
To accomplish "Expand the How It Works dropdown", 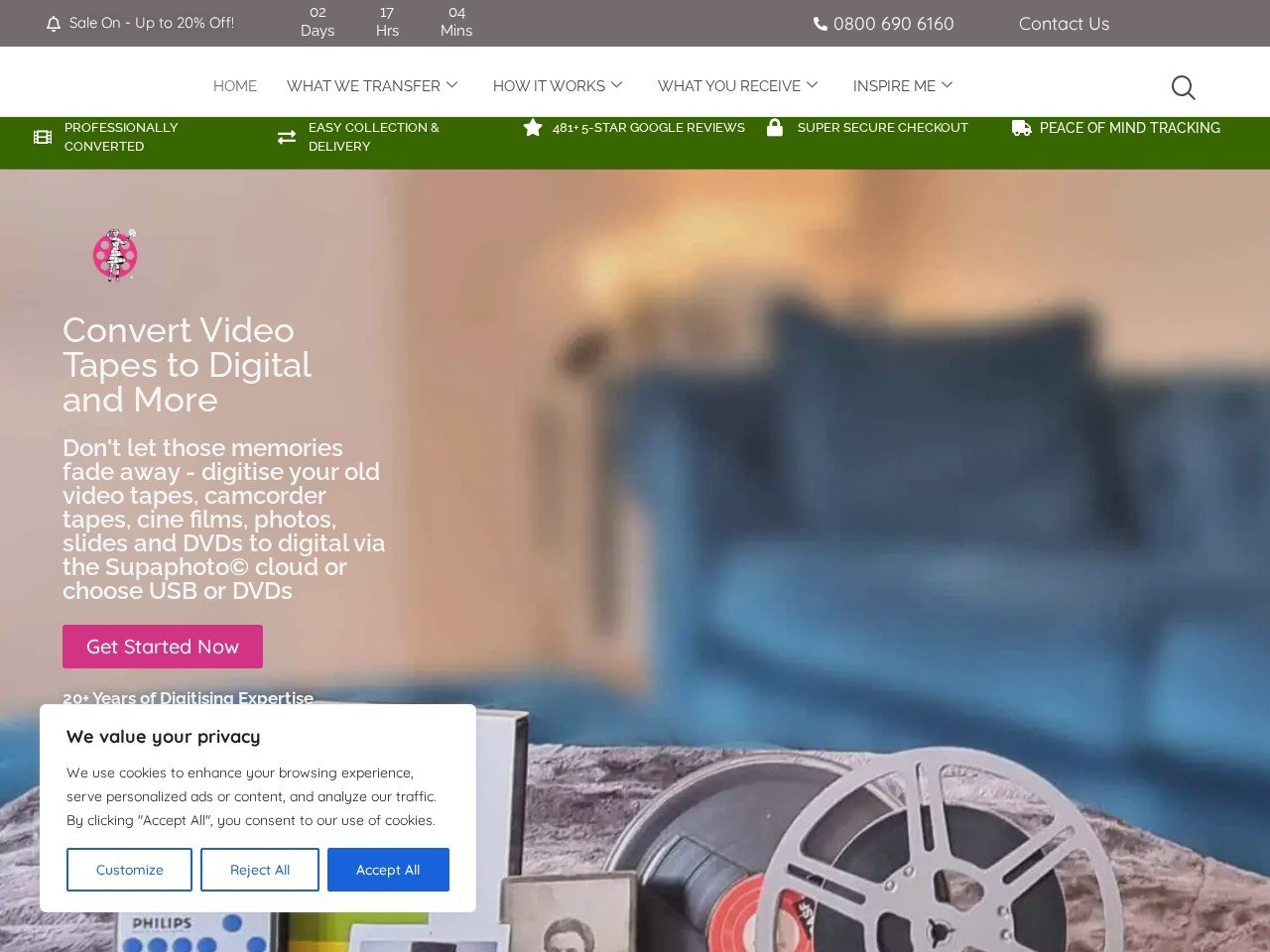I will [558, 86].
